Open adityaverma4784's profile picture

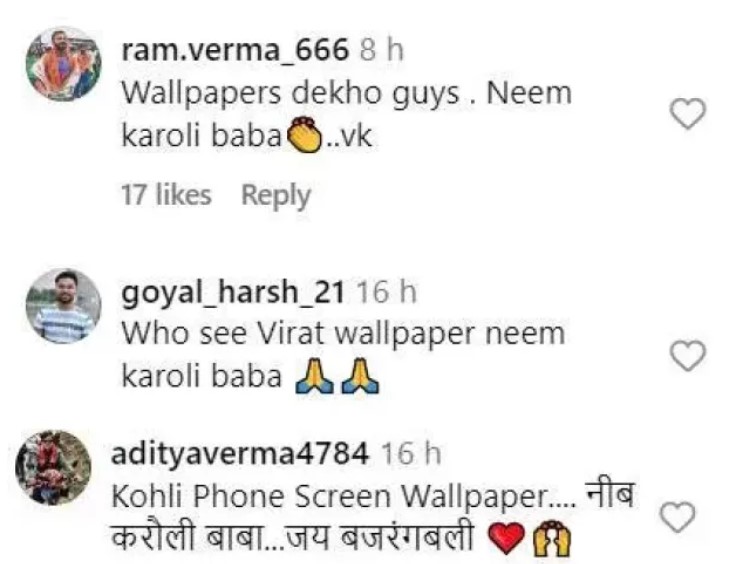pyautogui.click(x=53, y=467)
